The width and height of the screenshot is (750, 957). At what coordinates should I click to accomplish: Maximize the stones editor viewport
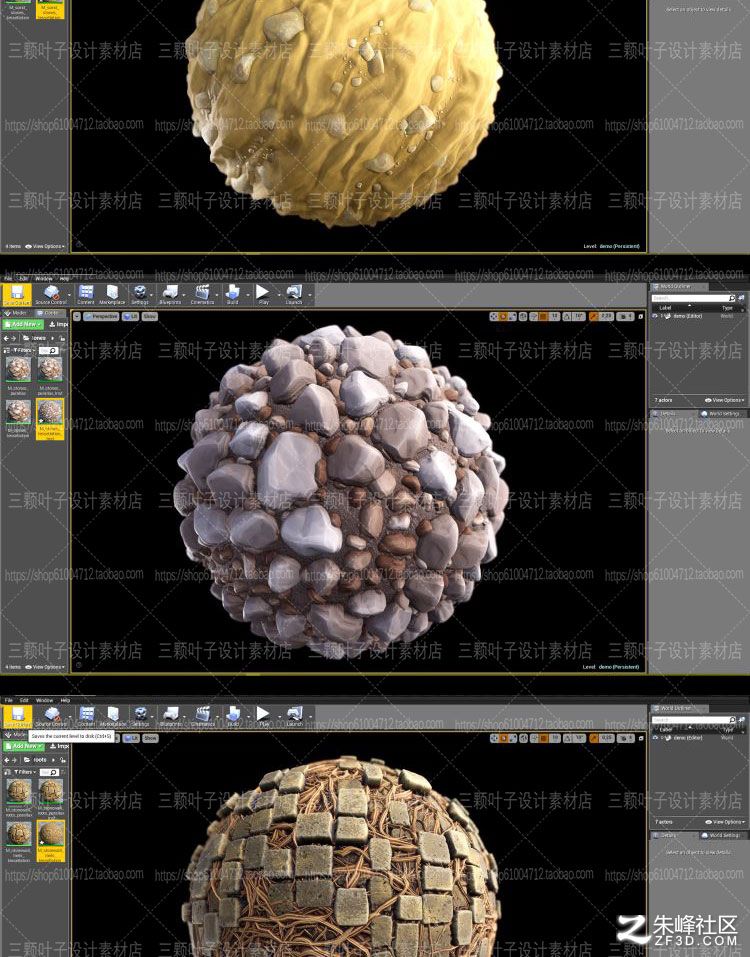point(641,317)
